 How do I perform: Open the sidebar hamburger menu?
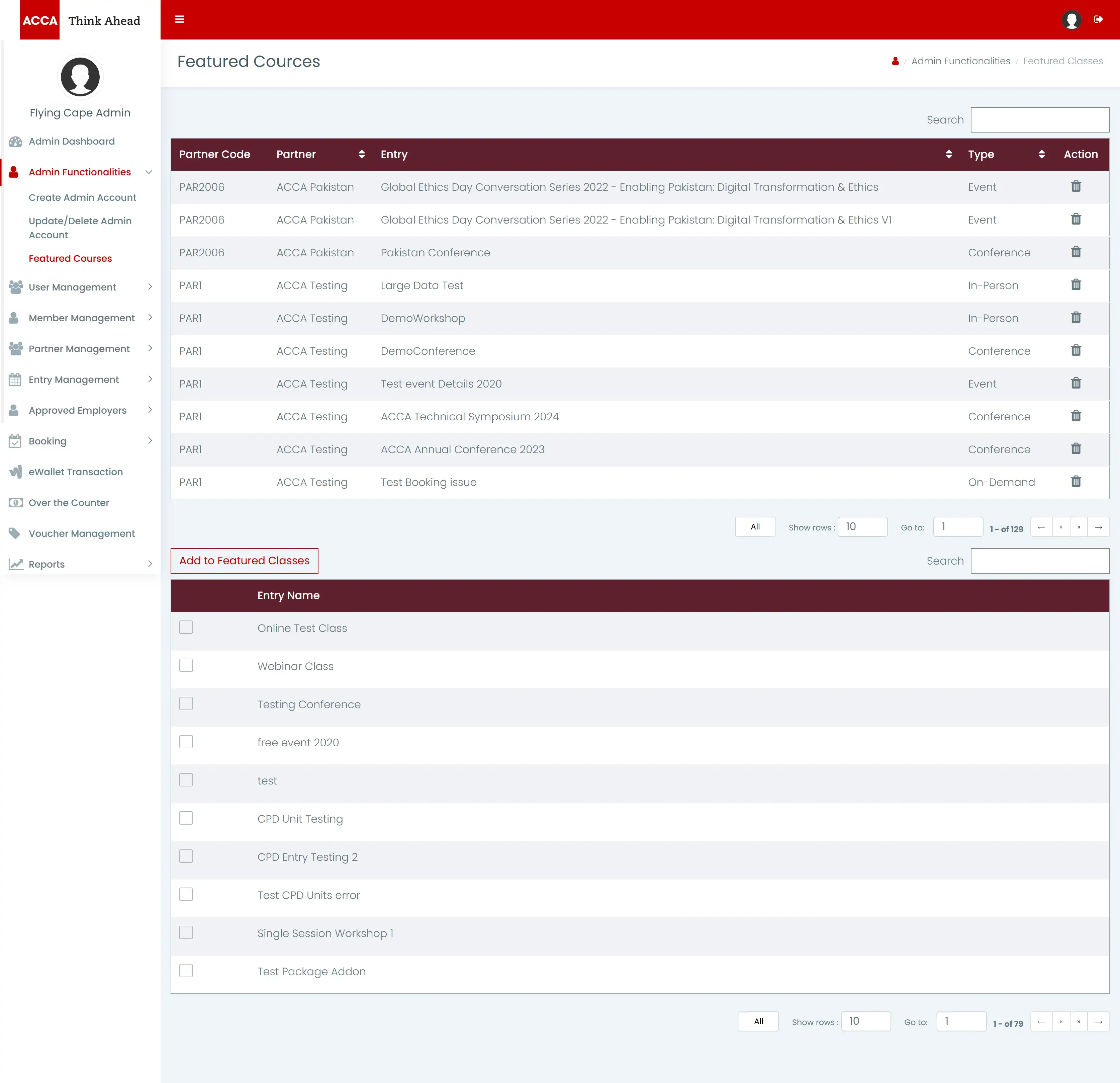coord(179,19)
